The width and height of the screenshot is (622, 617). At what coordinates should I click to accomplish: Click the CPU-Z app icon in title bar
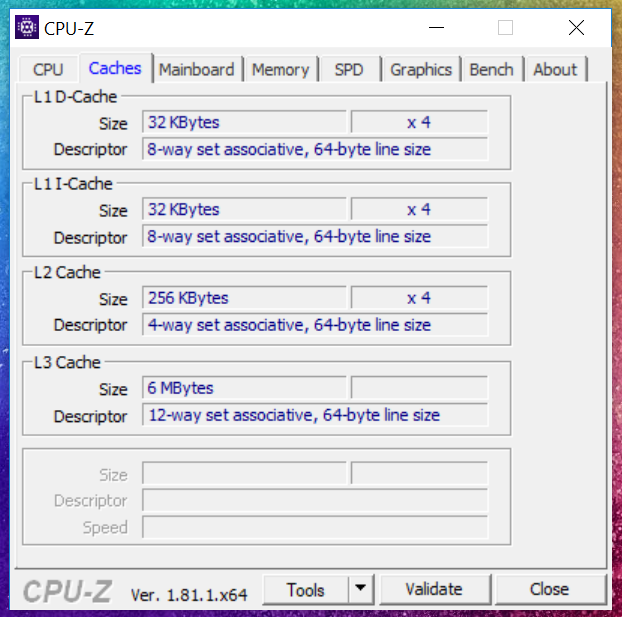[27, 27]
